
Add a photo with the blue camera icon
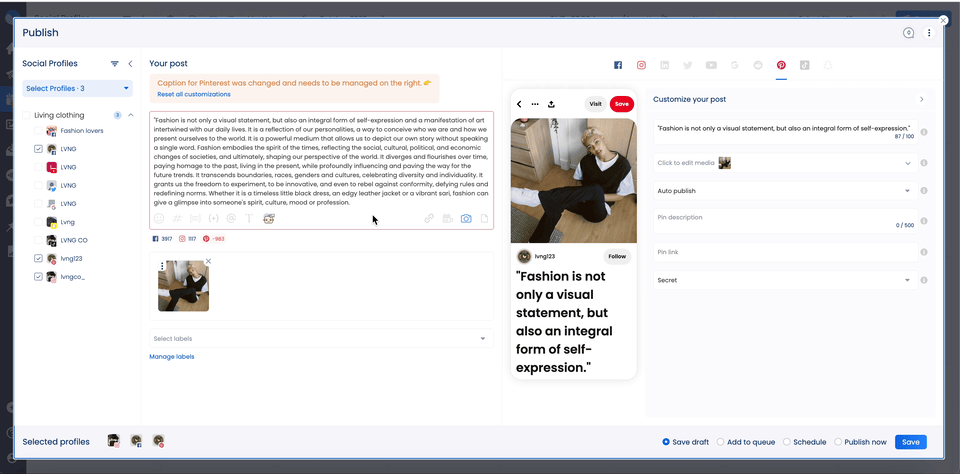tap(467, 218)
